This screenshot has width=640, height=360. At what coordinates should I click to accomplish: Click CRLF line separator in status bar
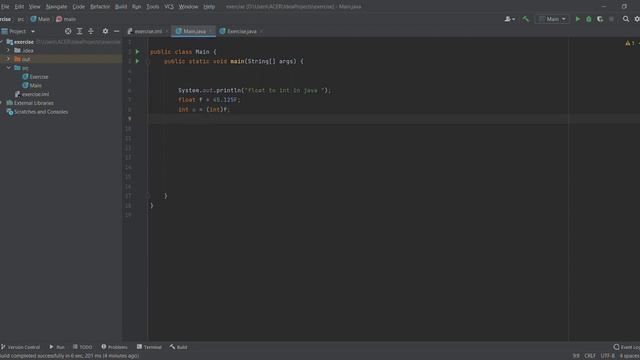pos(590,356)
